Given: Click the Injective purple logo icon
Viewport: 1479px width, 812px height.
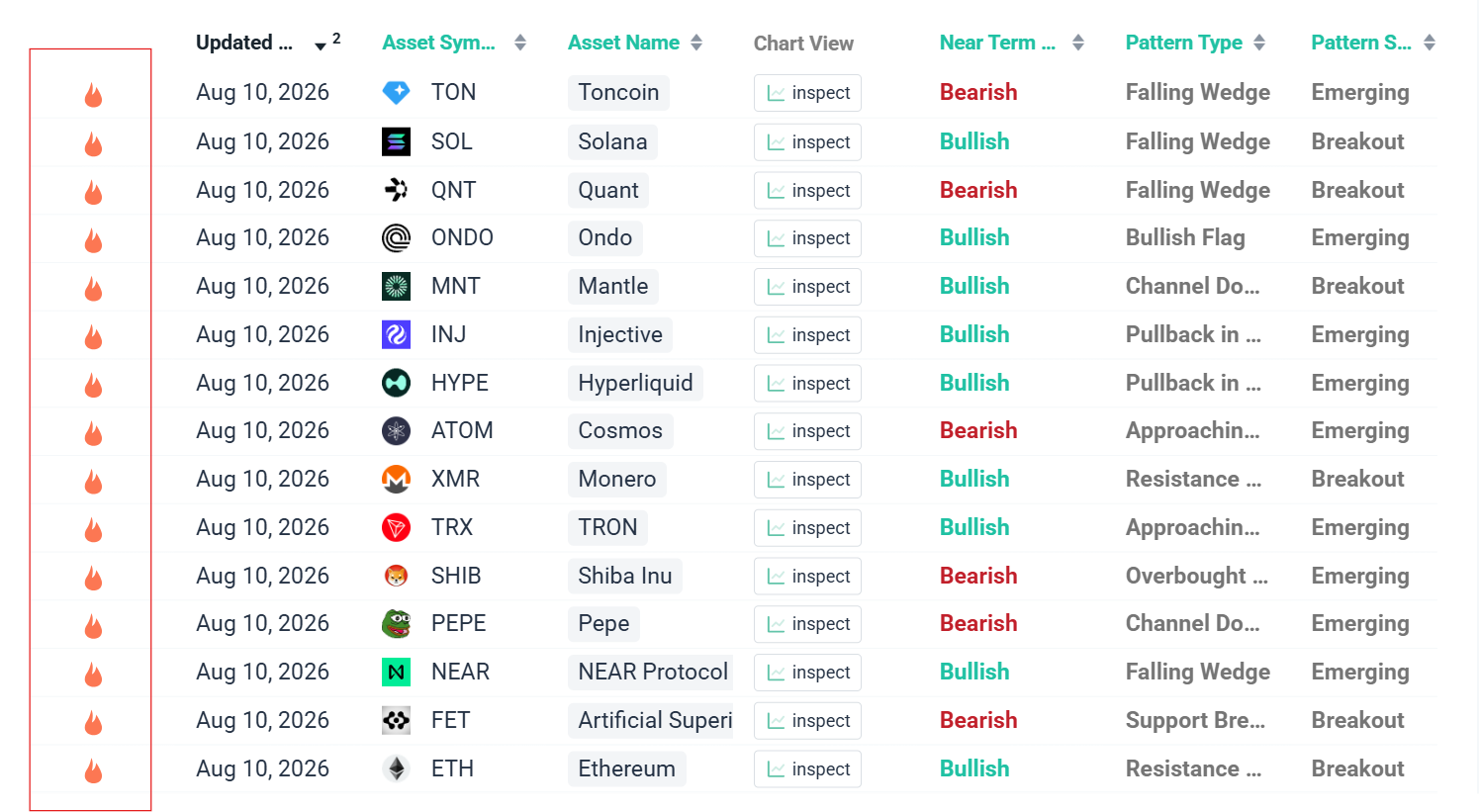Looking at the screenshot, I should click(x=396, y=334).
